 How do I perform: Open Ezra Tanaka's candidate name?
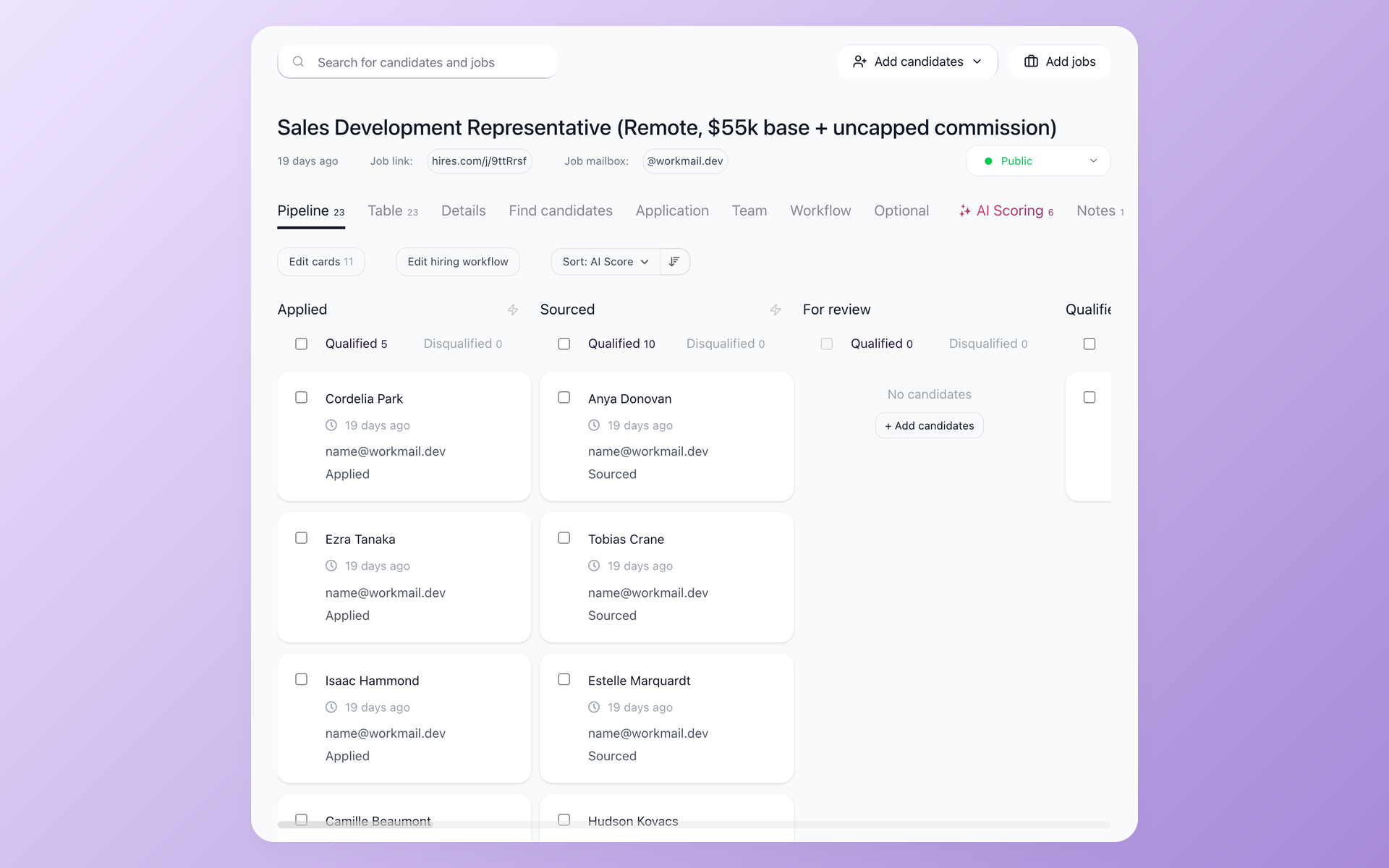click(360, 539)
